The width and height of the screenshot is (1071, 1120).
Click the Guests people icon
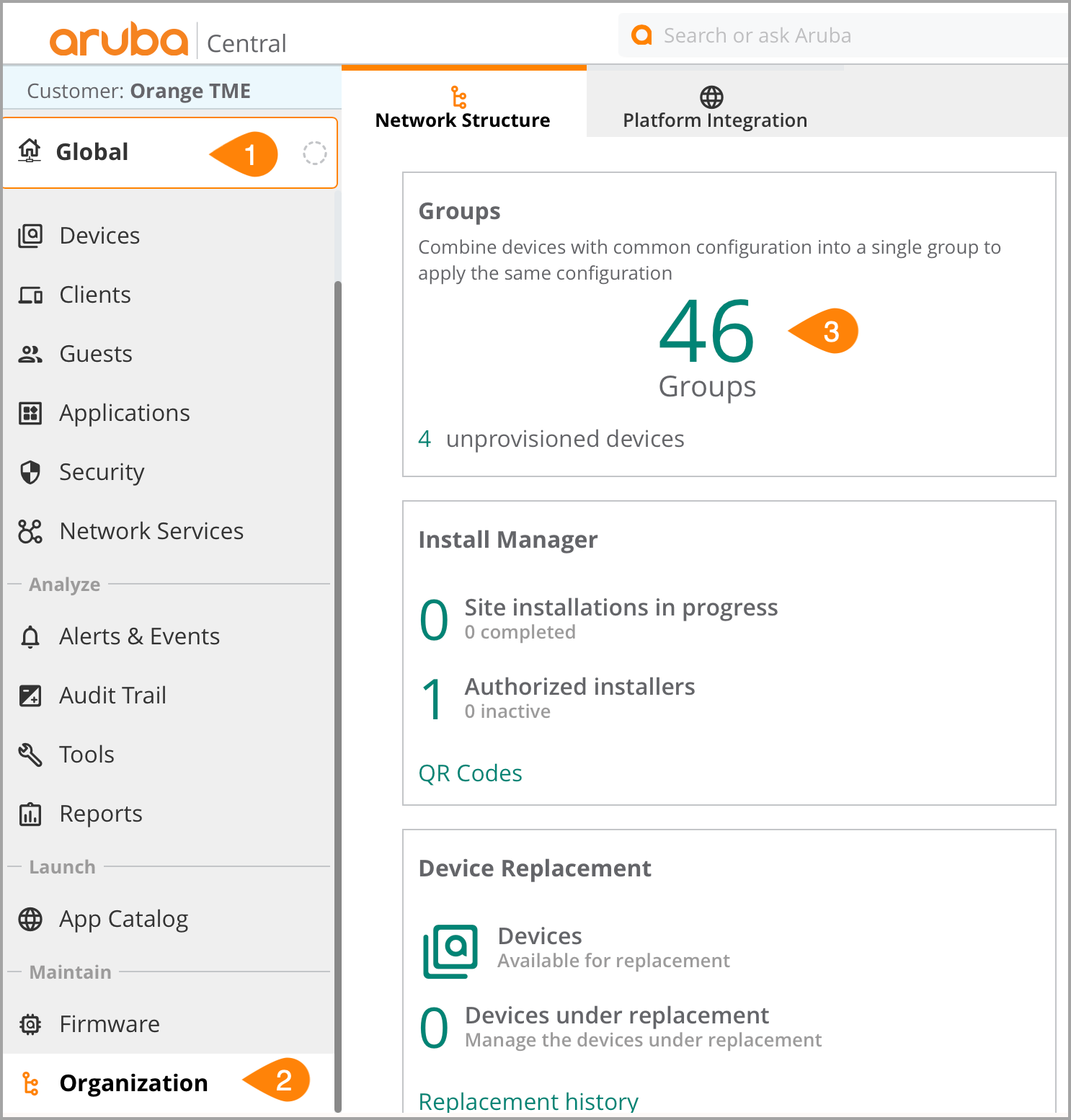pyautogui.click(x=30, y=354)
